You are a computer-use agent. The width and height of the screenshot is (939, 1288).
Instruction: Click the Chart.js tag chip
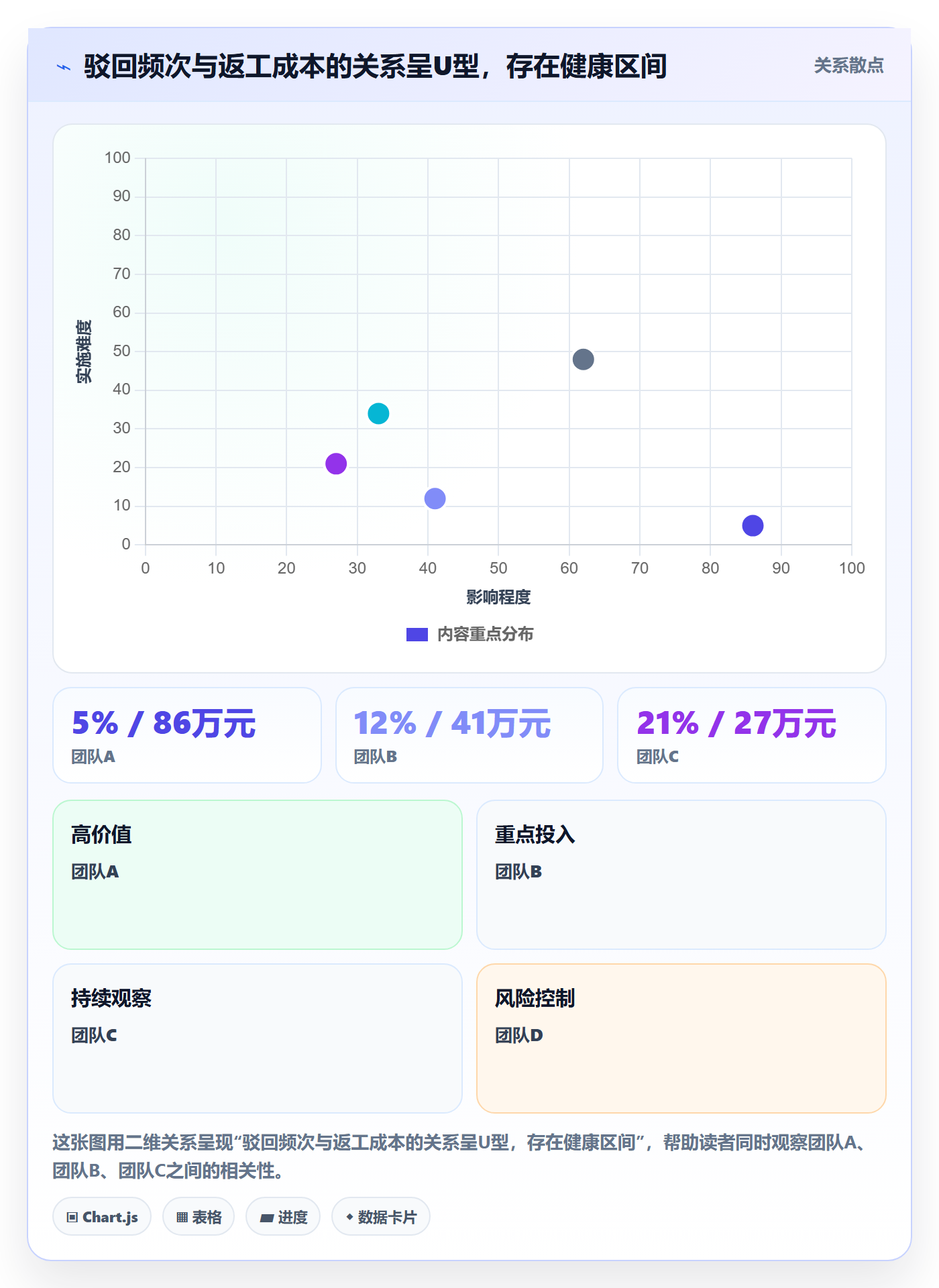[x=102, y=1217]
